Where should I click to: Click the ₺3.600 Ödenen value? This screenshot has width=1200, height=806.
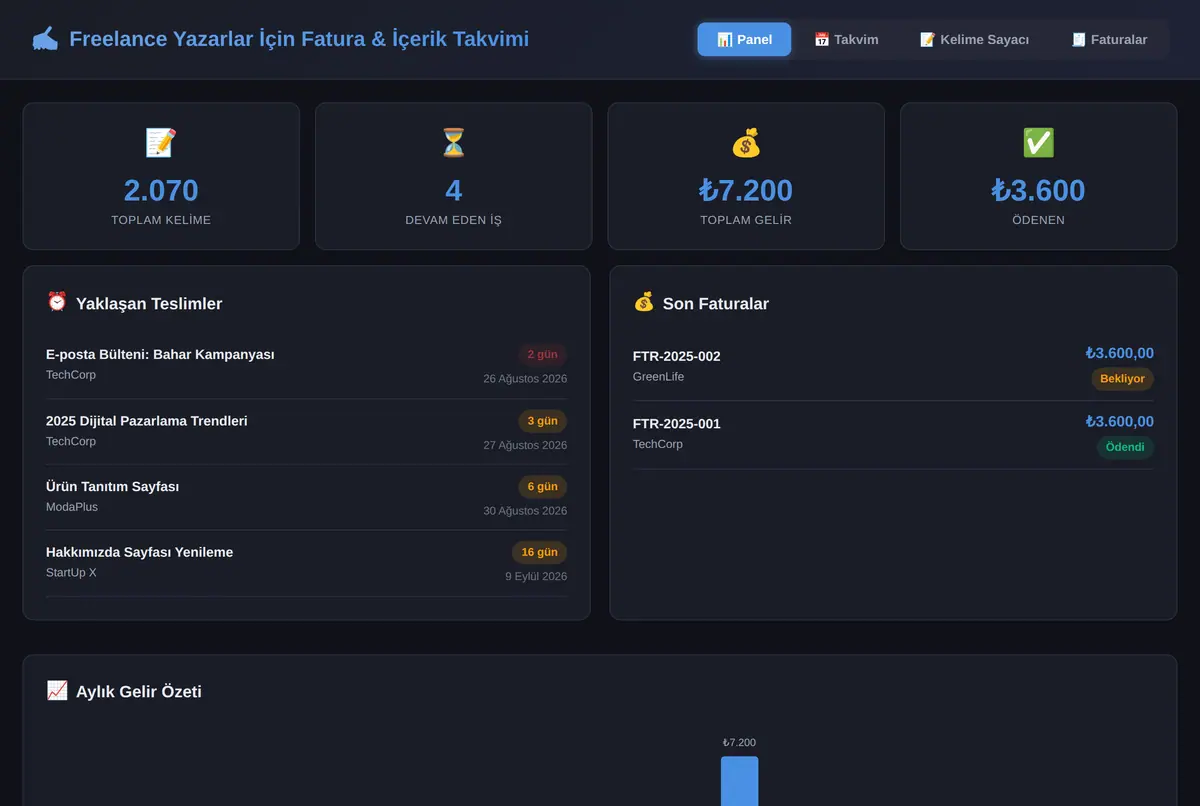1038,190
